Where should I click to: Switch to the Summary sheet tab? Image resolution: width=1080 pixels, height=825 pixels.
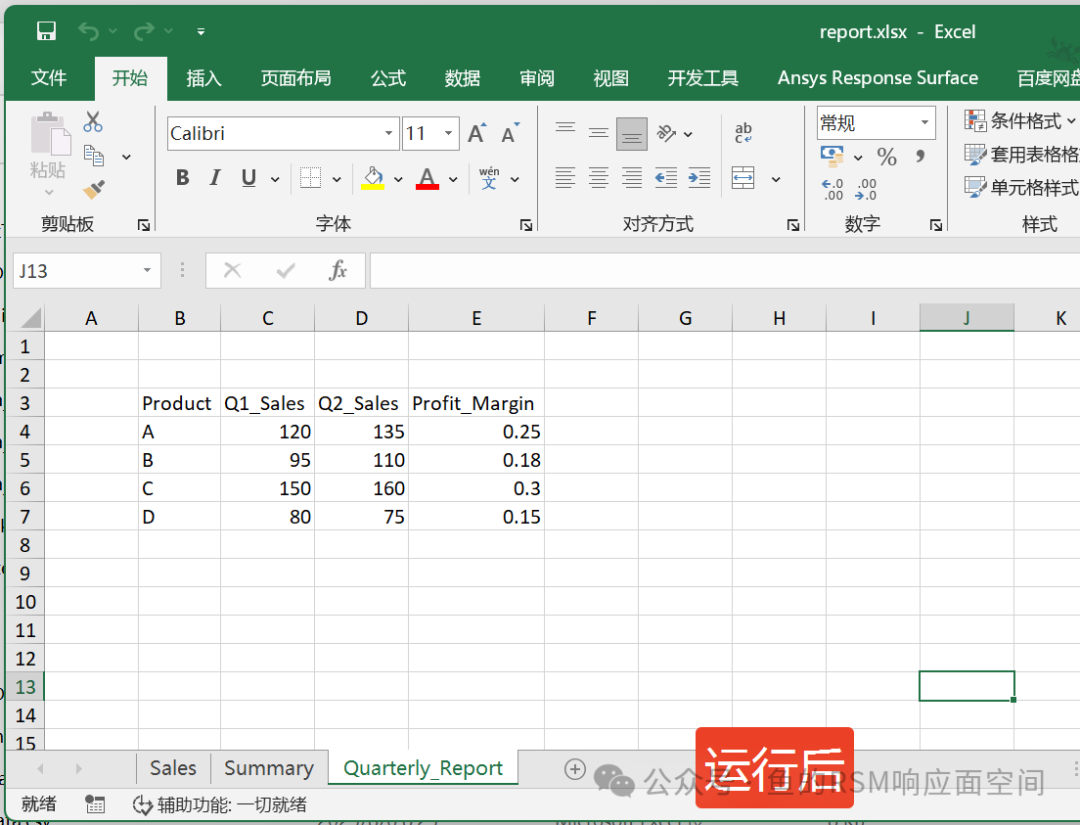(x=269, y=768)
